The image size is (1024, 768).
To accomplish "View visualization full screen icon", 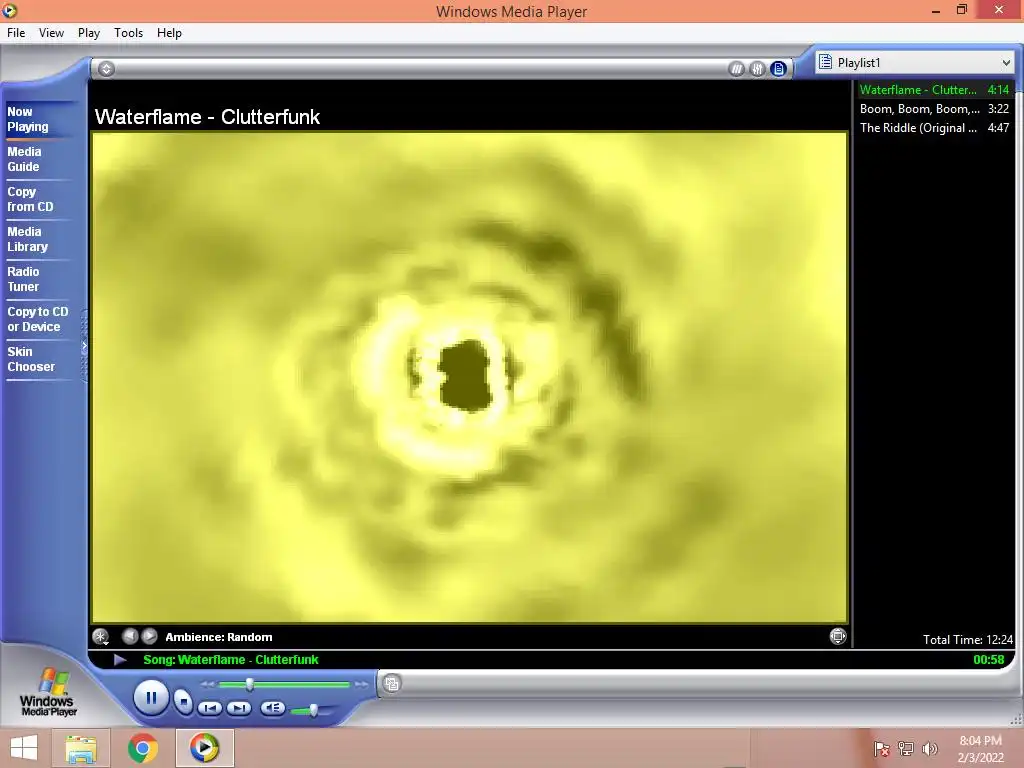I will click(838, 636).
